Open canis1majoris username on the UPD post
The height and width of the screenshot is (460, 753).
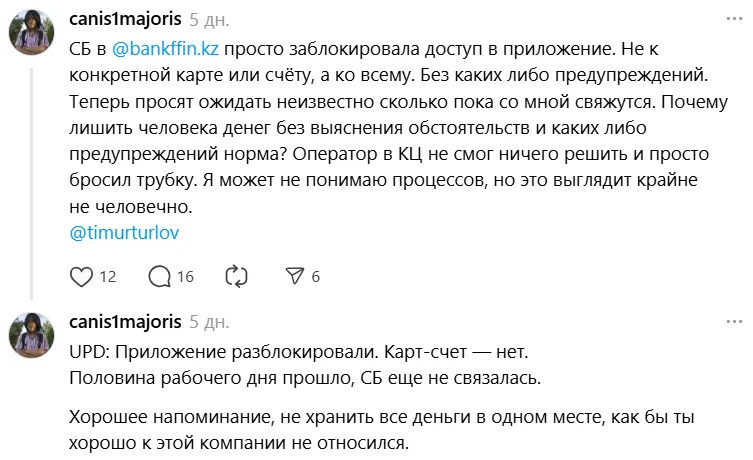126,321
